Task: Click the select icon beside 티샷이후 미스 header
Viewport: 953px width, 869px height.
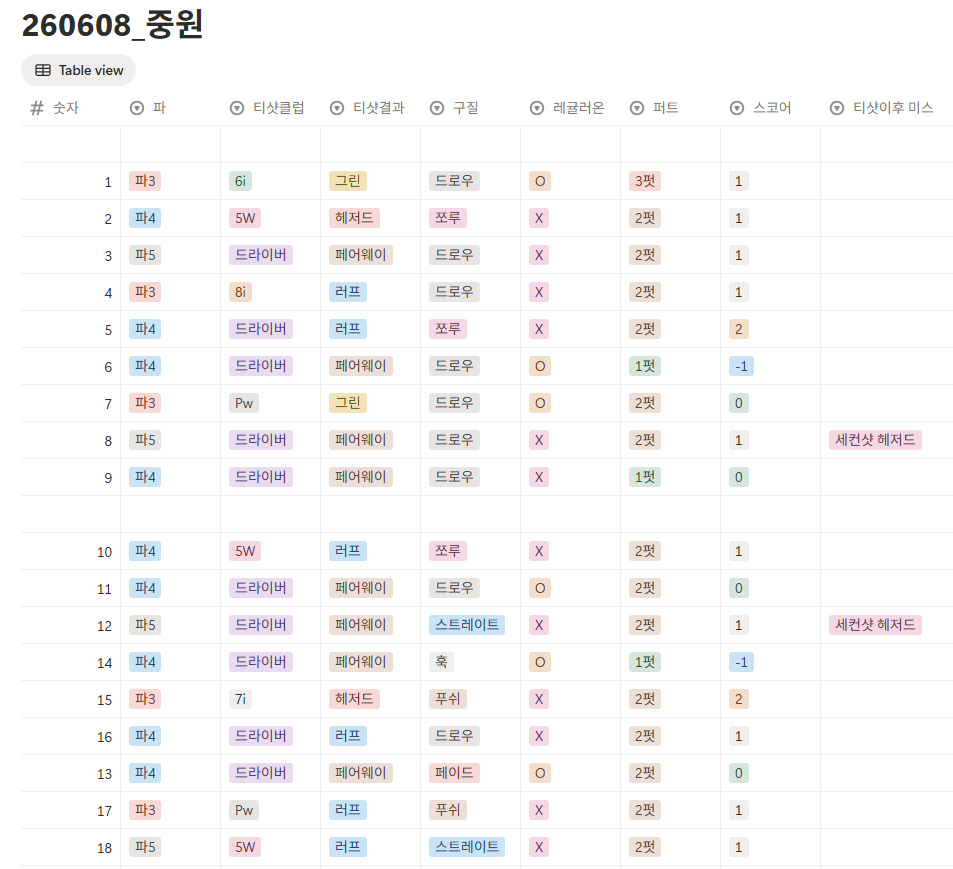Action: pos(837,108)
